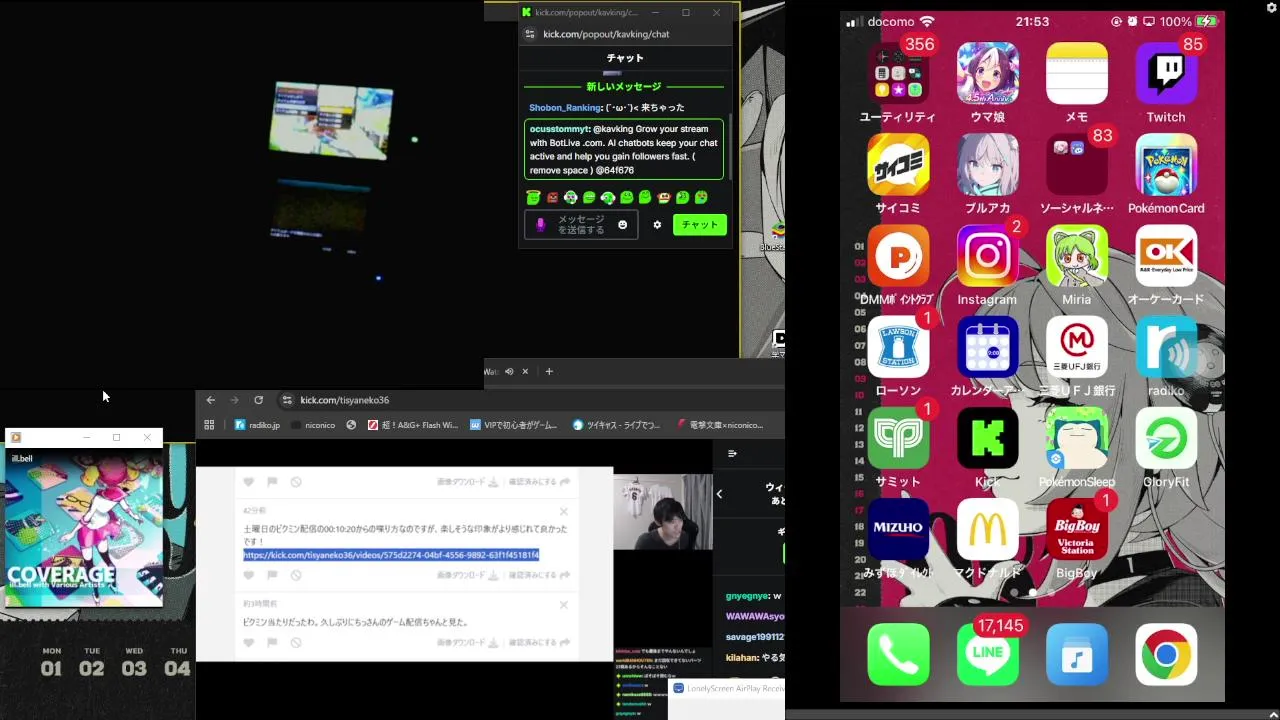Click the ocusstommyt username in chat
Screen dimensions: 1280x720
pos(560,129)
